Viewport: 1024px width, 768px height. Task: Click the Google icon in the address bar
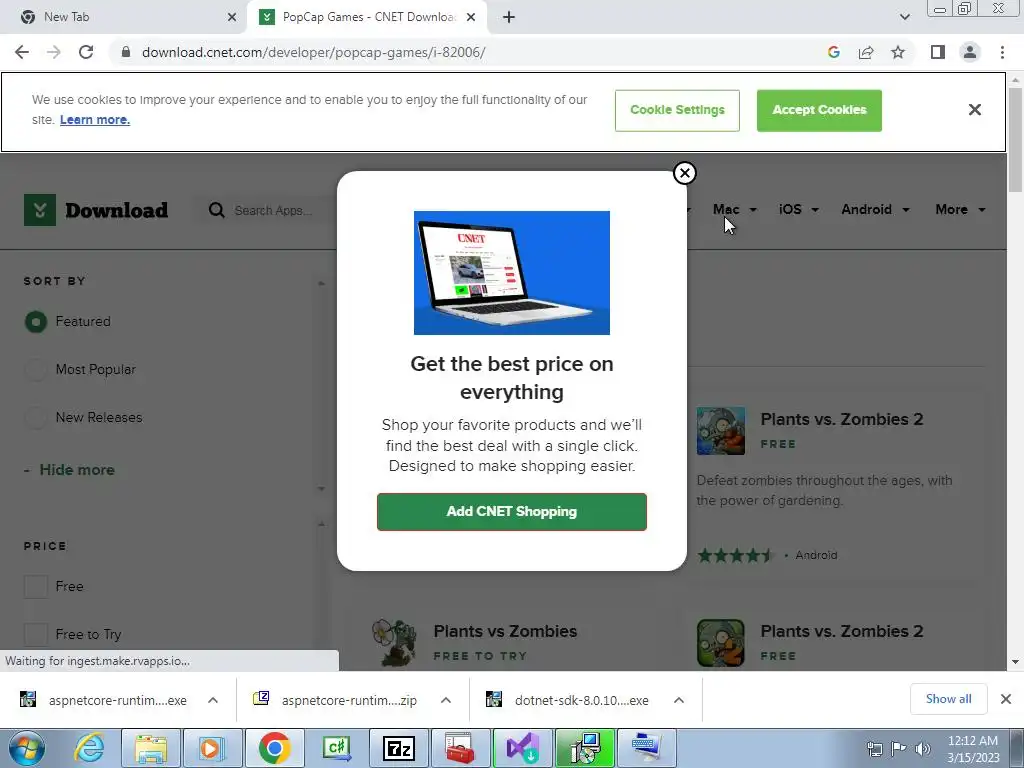(x=833, y=52)
